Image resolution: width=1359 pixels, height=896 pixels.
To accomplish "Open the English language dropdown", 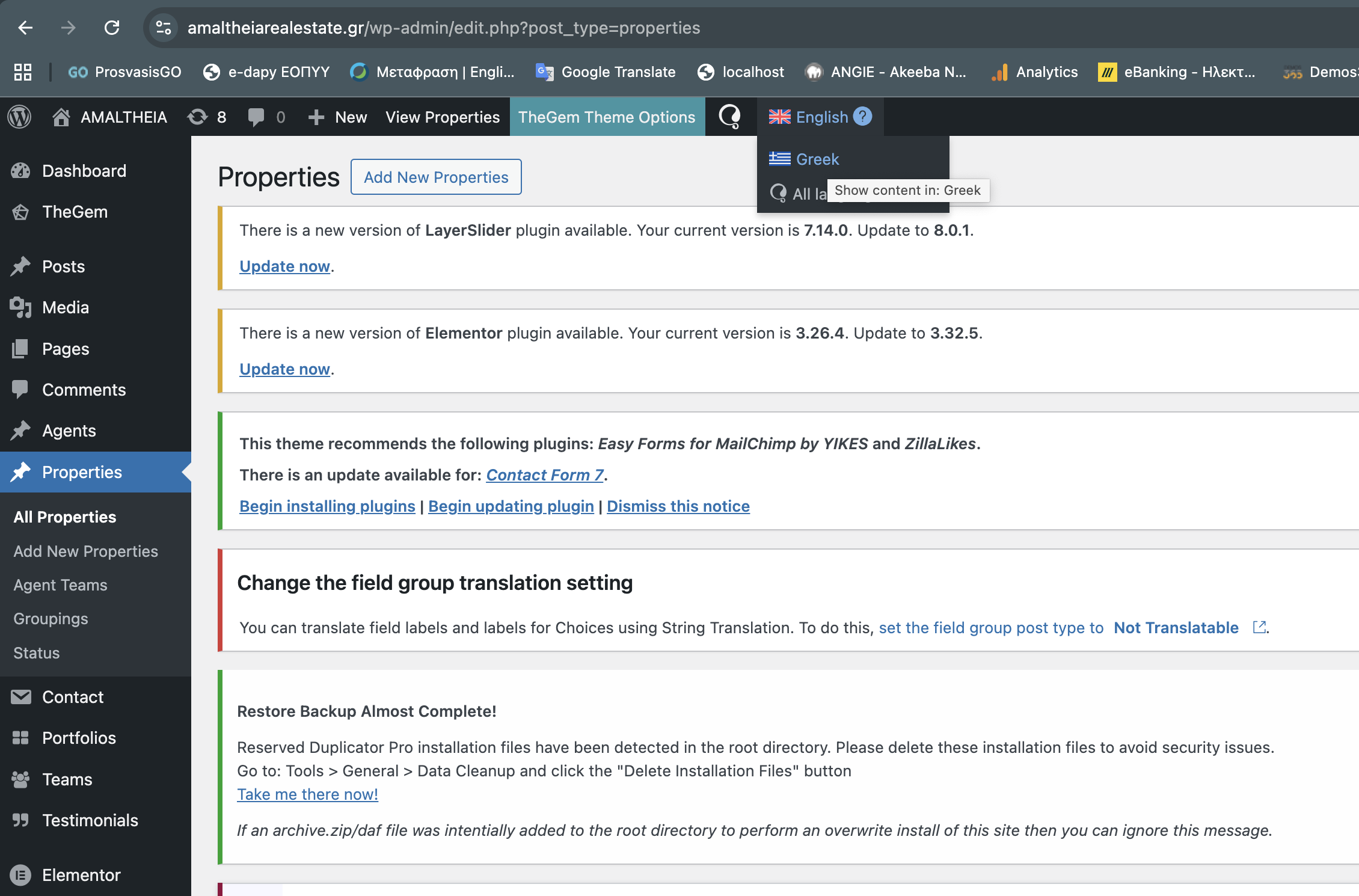I will [x=809, y=117].
